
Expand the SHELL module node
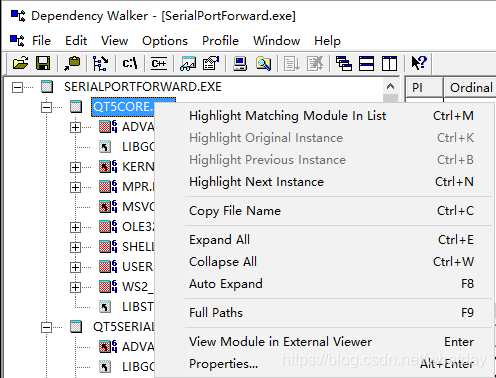tap(76, 247)
